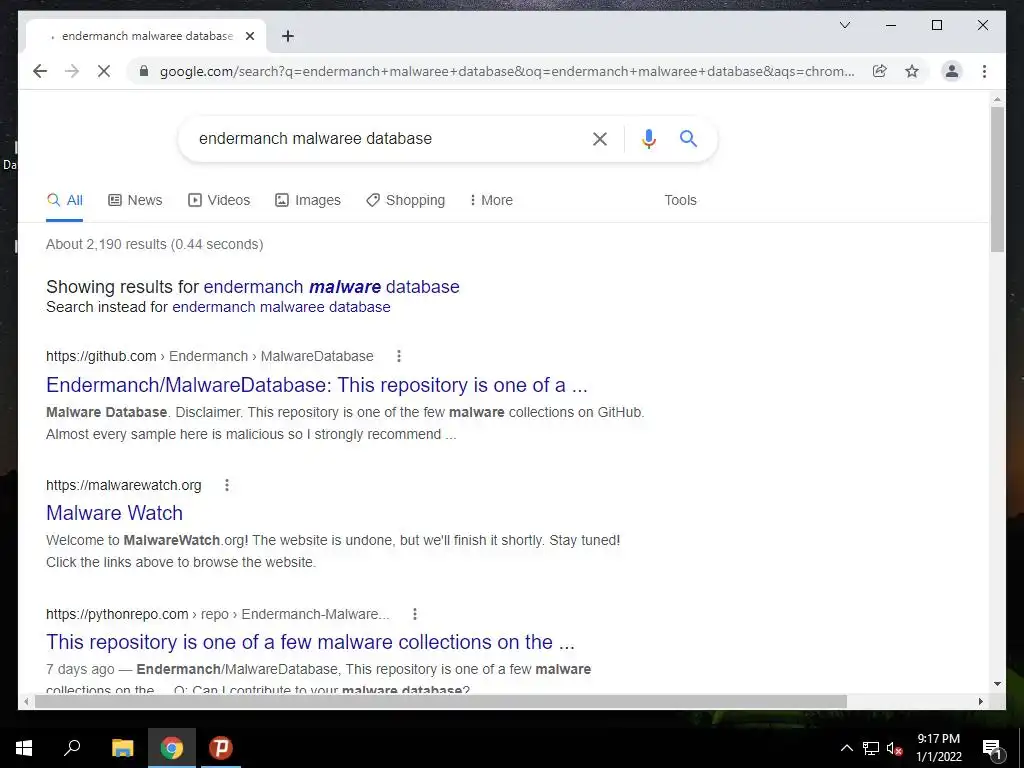
Task: Click the forward navigation arrow
Action: coord(72,71)
